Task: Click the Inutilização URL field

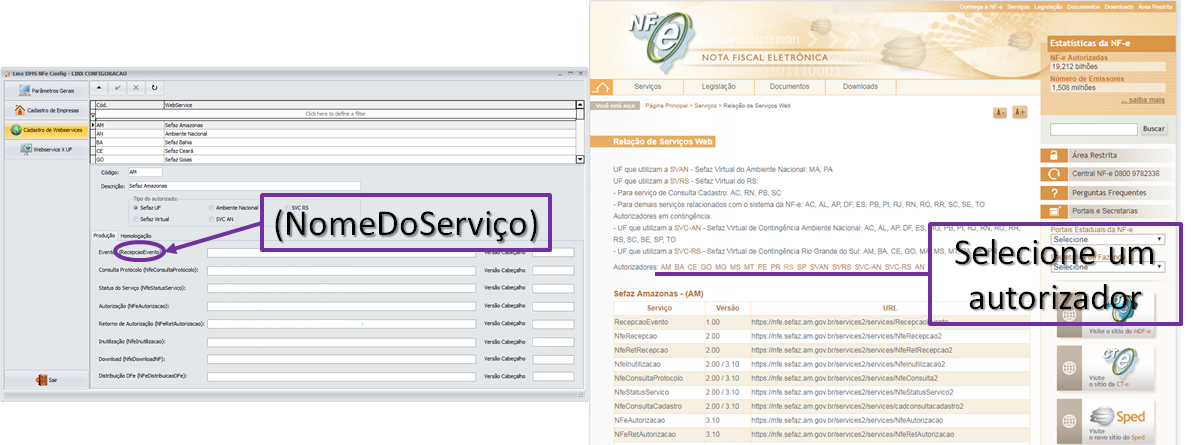Action: [341, 342]
